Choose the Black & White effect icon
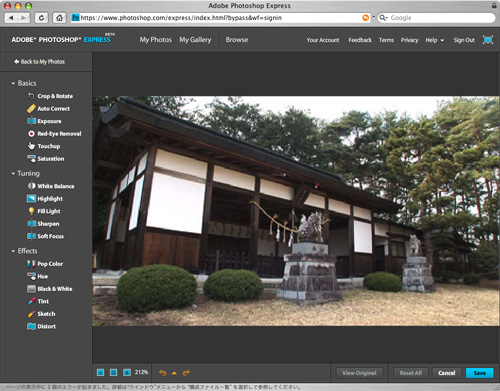The image size is (500, 391). (x=31, y=289)
